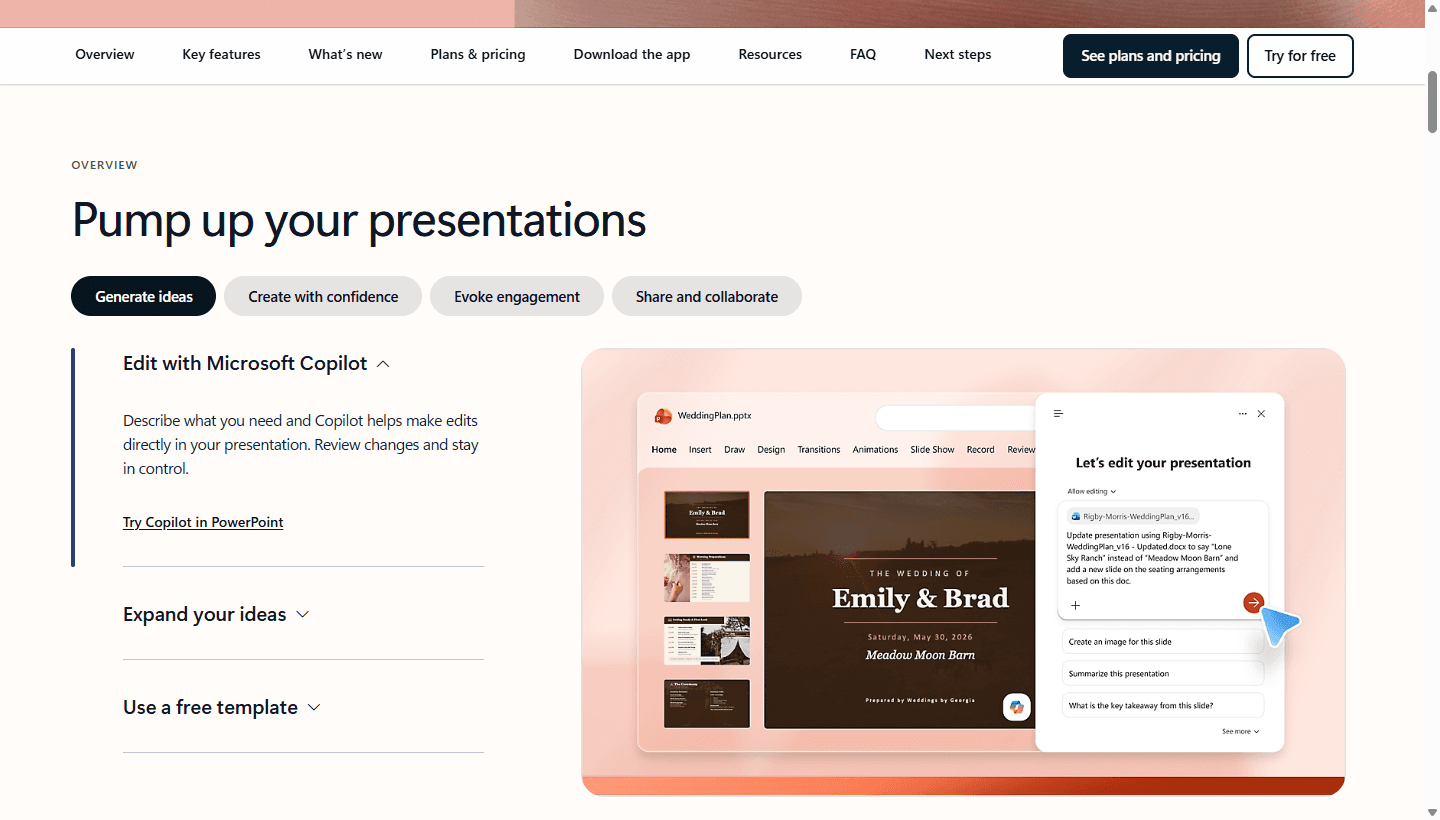Select the Generate ideas tab

coord(144,296)
